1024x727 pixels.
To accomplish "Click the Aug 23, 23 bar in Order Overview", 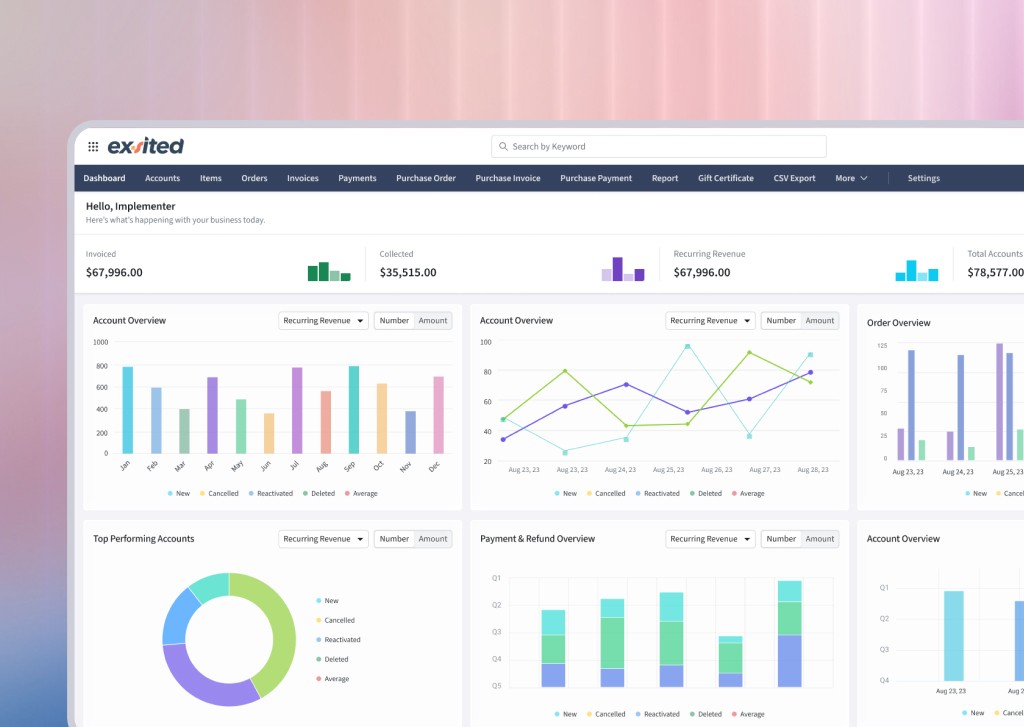I will click(x=911, y=405).
